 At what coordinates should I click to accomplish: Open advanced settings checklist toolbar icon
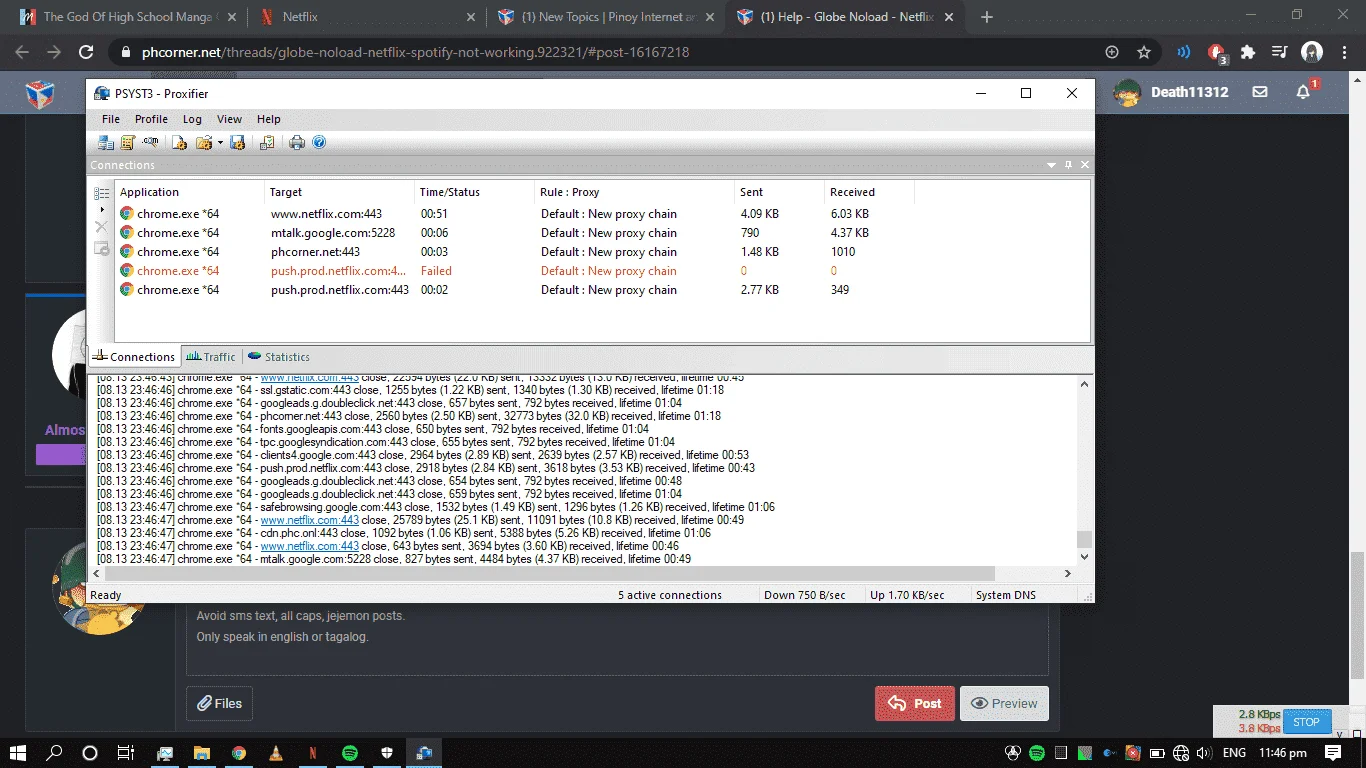pos(267,143)
